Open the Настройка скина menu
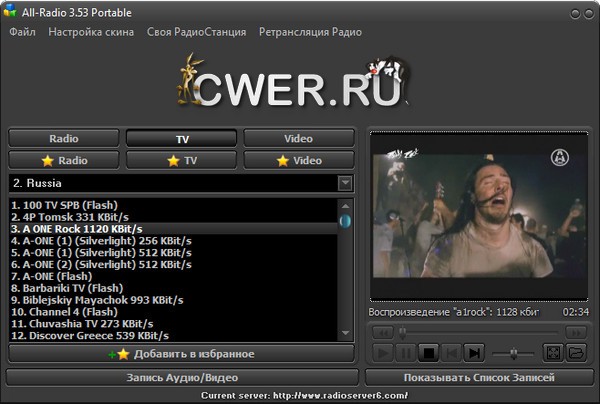This screenshot has height=404, width=600. click(x=91, y=32)
